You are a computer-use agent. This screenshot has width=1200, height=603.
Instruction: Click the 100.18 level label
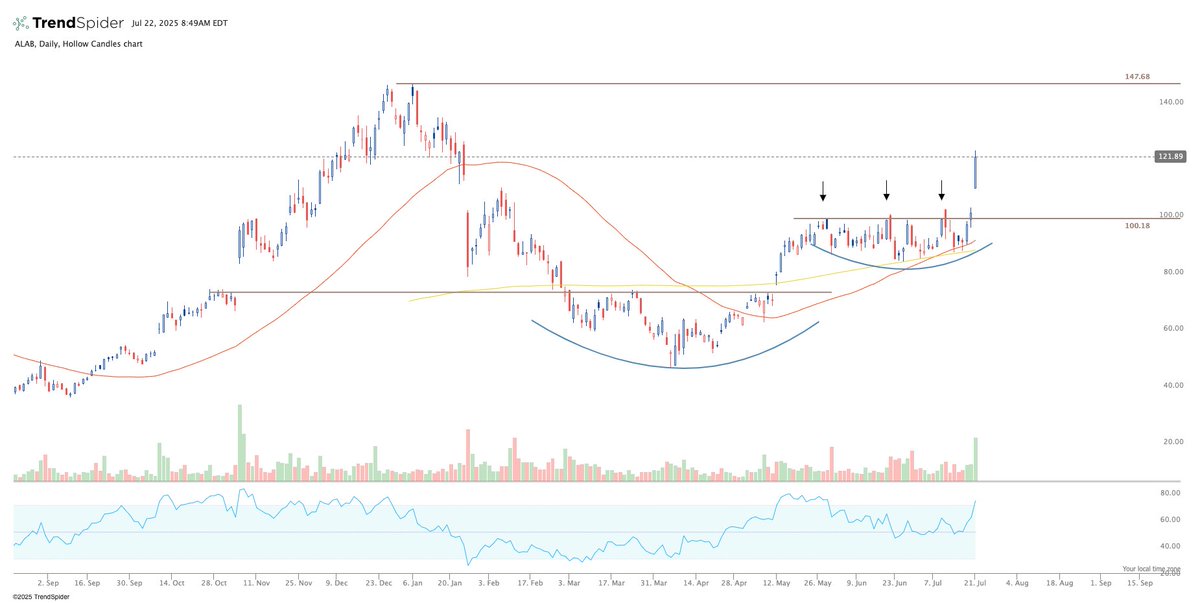[x=1137, y=226]
